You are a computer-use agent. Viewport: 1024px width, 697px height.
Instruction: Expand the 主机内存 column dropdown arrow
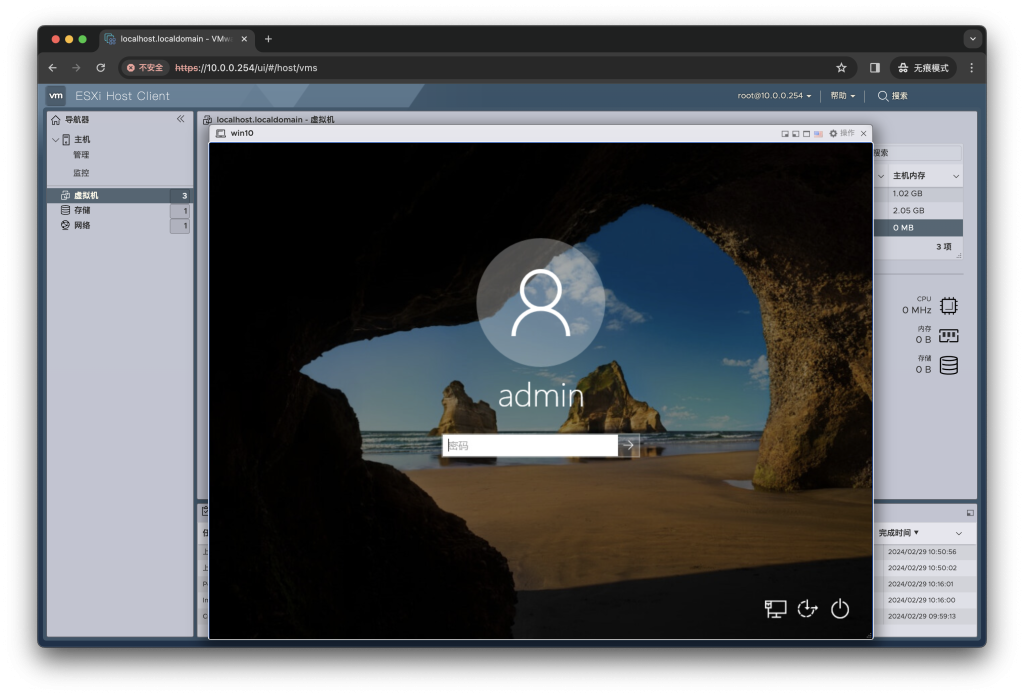[x=956, y=176]
